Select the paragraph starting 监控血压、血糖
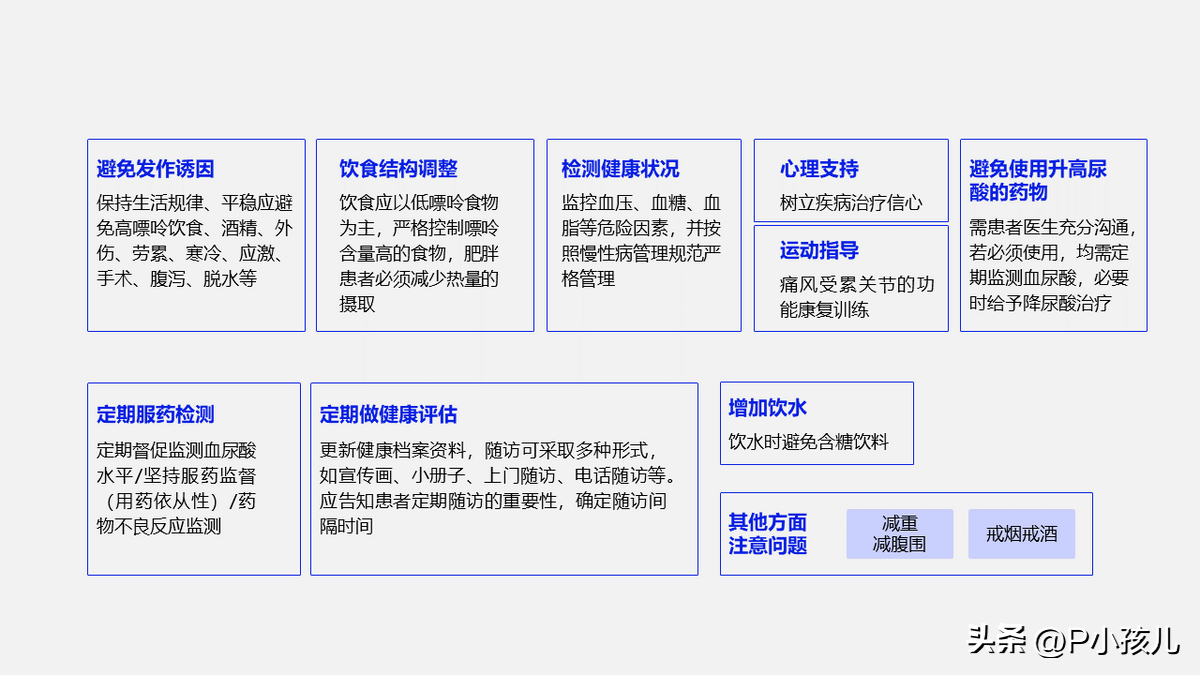This screenshot has width=1200, height=675. tap(641, 240)
